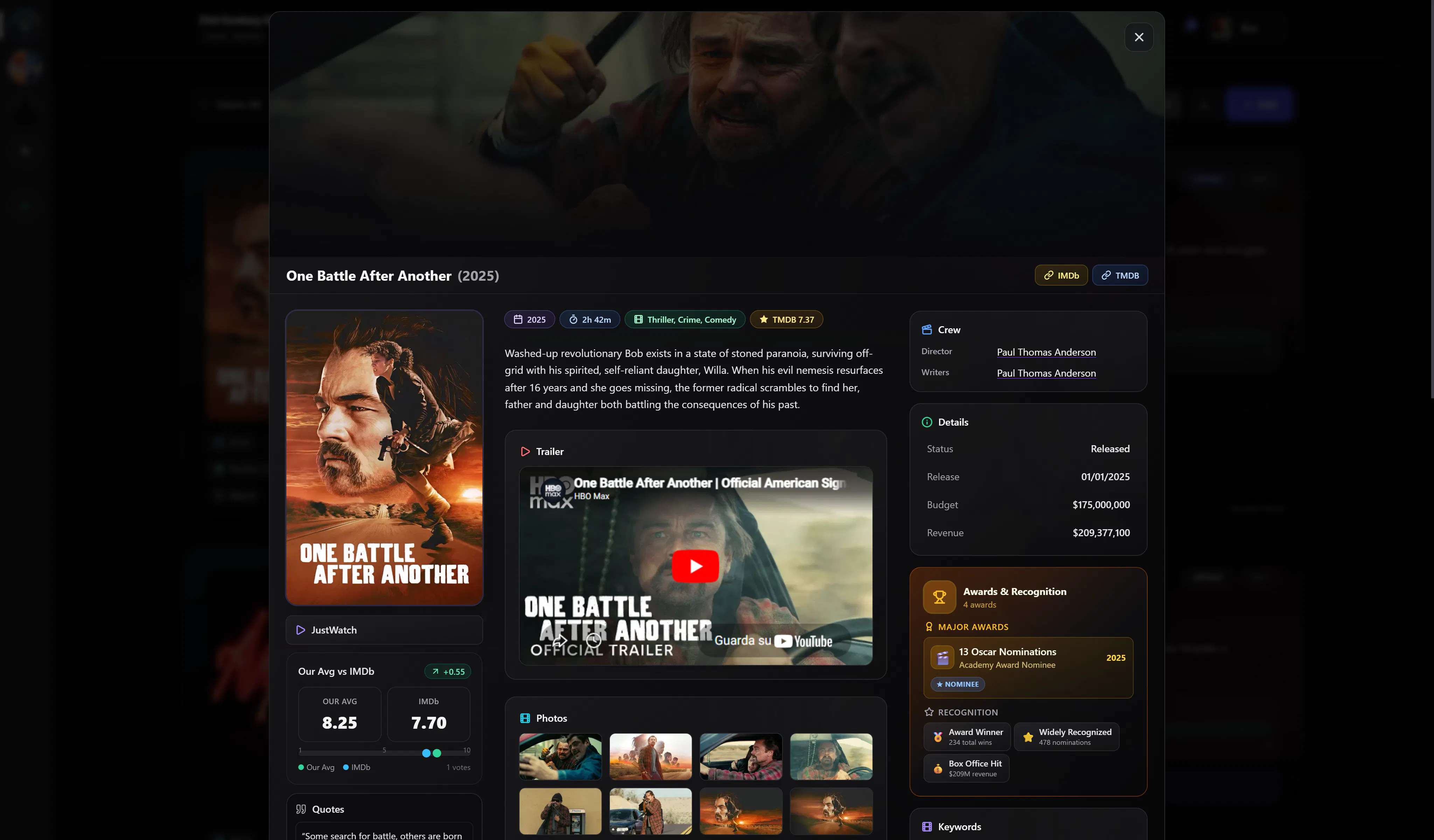
Task: Click the share arrow icon on trailer
Action: 560,641
